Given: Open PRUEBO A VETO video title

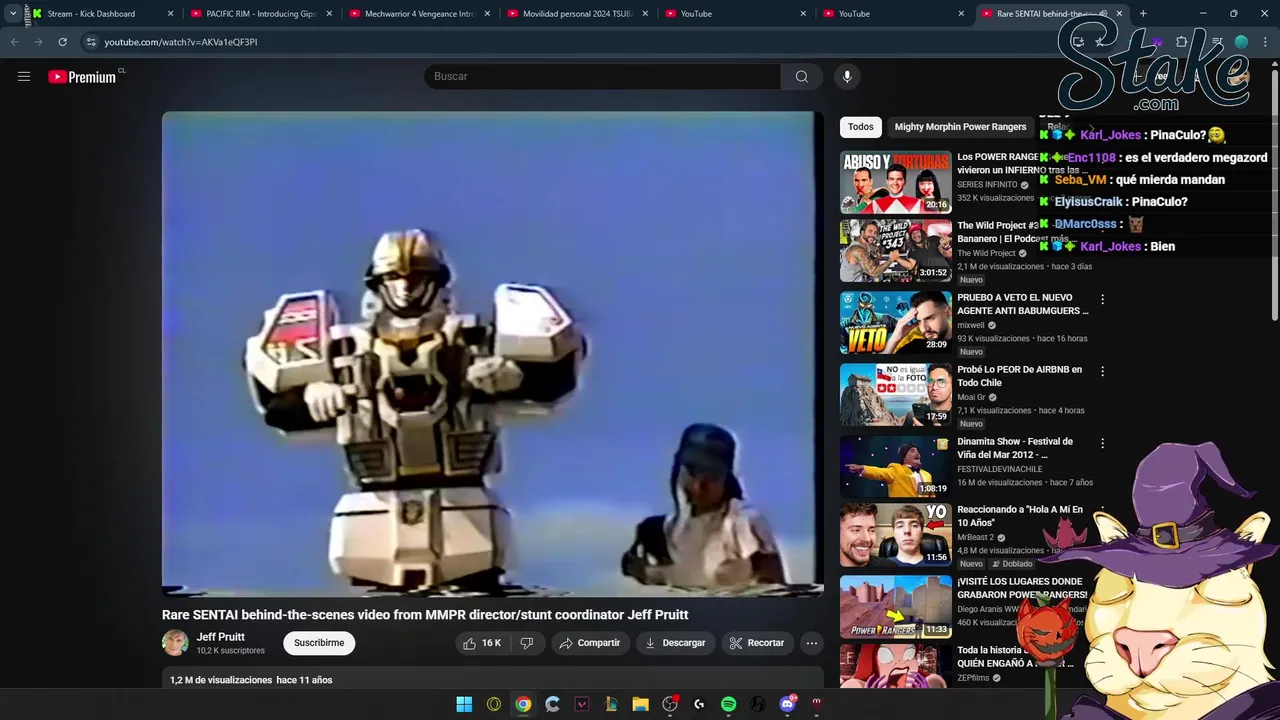Looking at the screenshot, I should [x=1022, y=304].
